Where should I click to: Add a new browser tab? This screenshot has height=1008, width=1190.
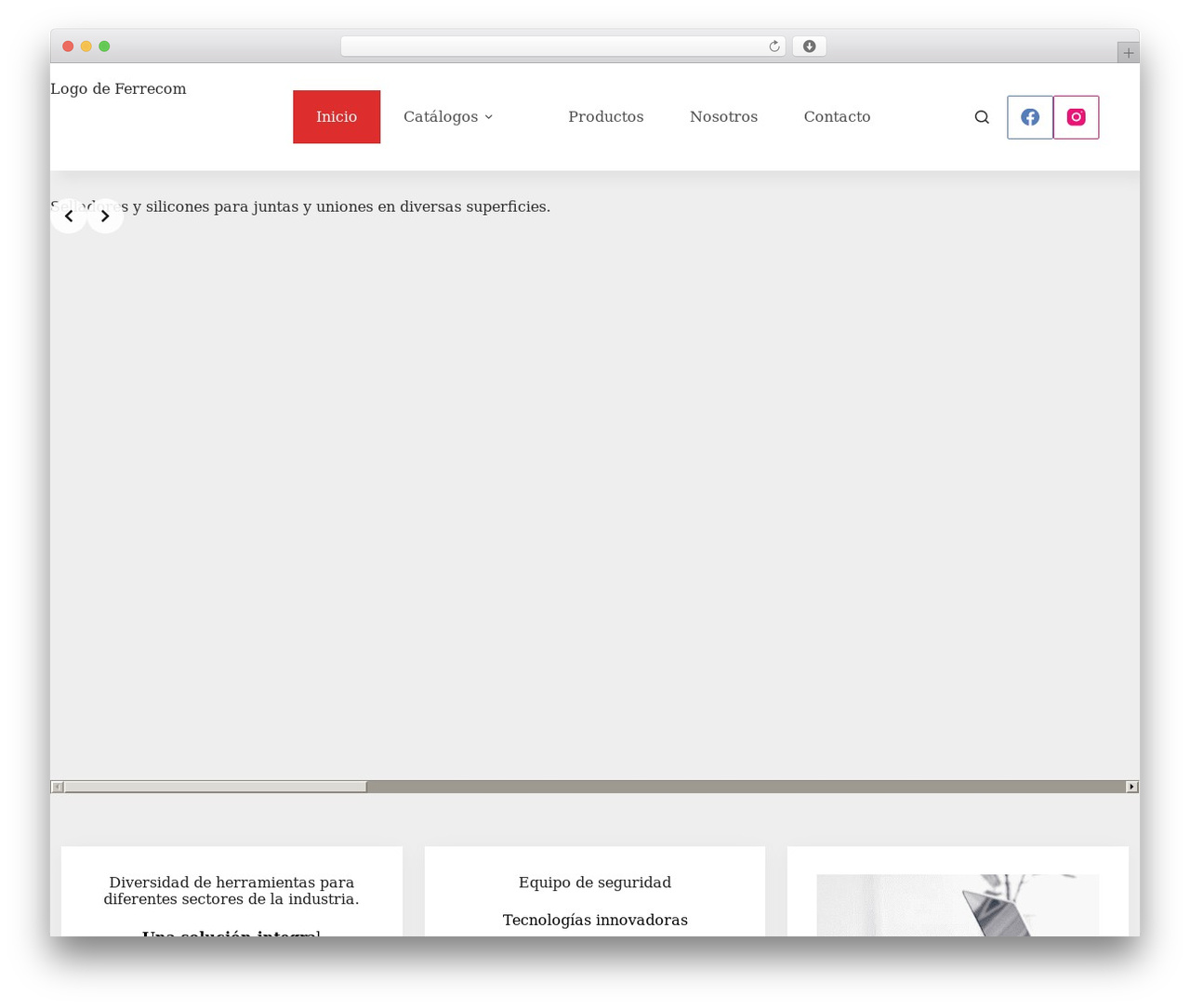click(x=1129, y=53)
